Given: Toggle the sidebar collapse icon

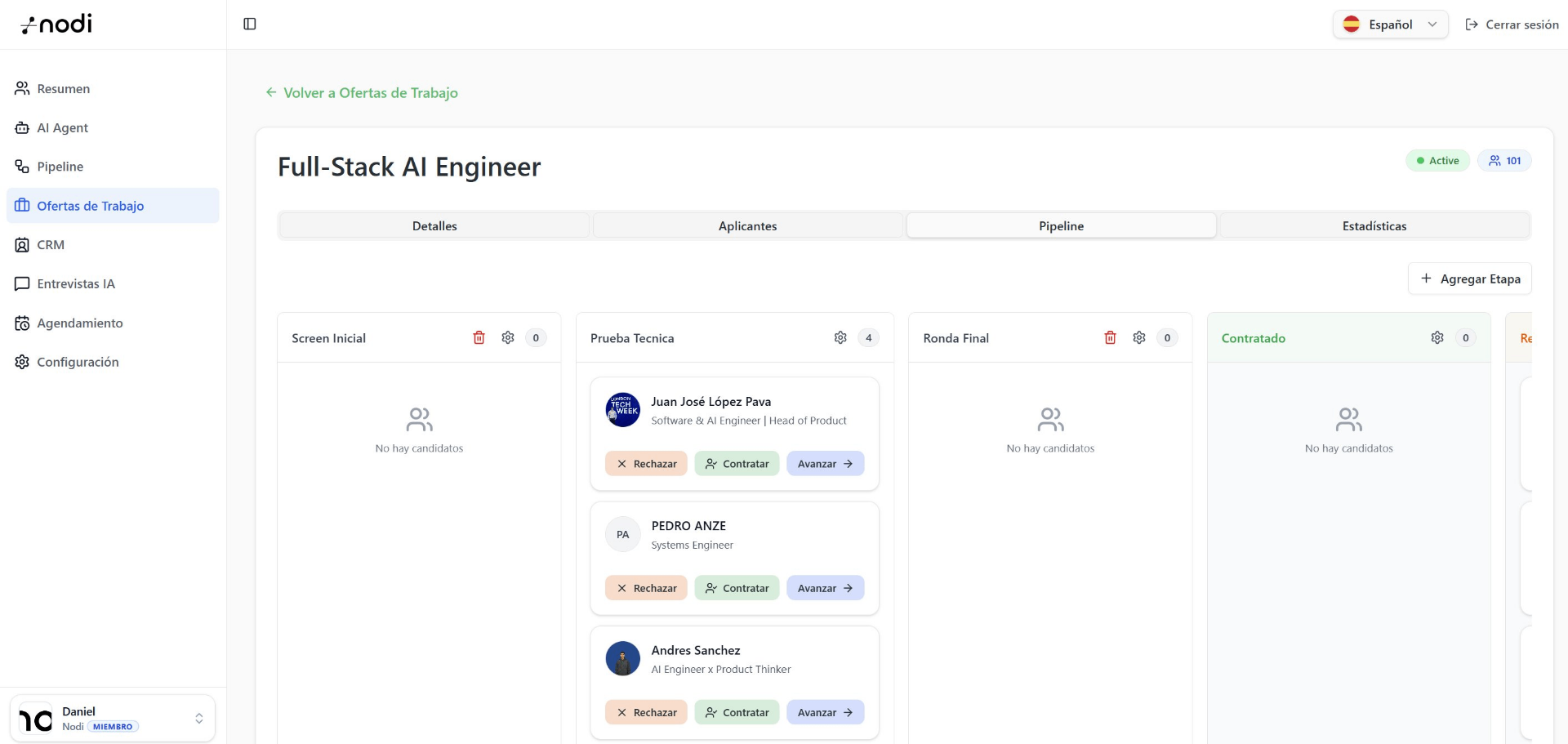Looking at the screenshot, I should click(250, 24).
